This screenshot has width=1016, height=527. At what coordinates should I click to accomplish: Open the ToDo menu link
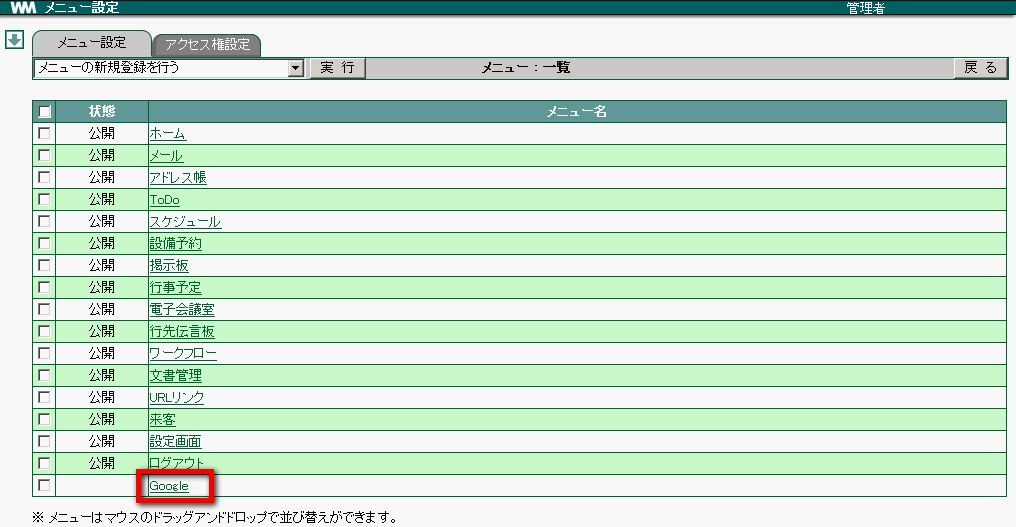click(x=165, y=200)
